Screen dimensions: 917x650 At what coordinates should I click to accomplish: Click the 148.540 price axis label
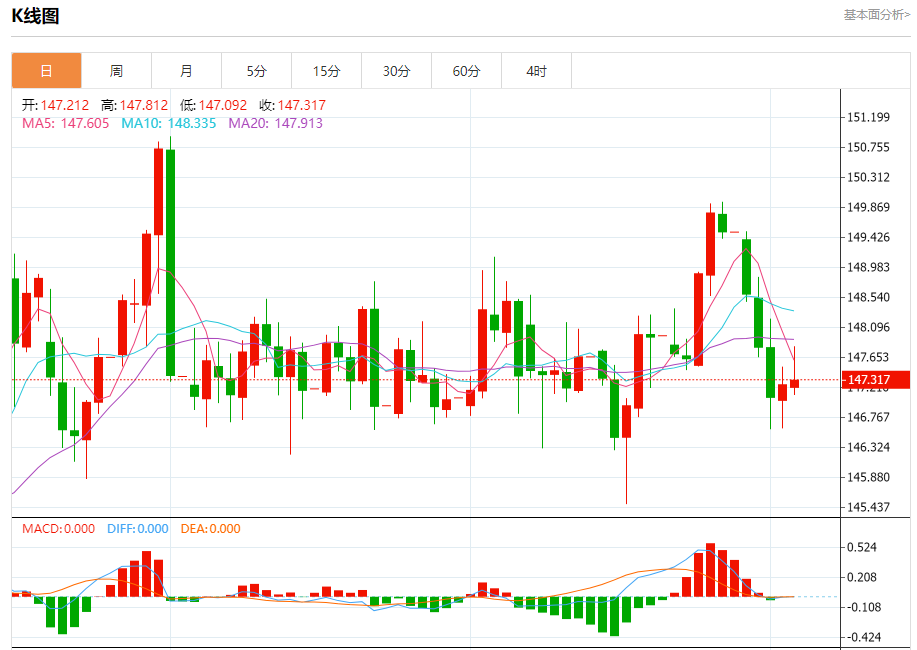(x=868, y=297)
